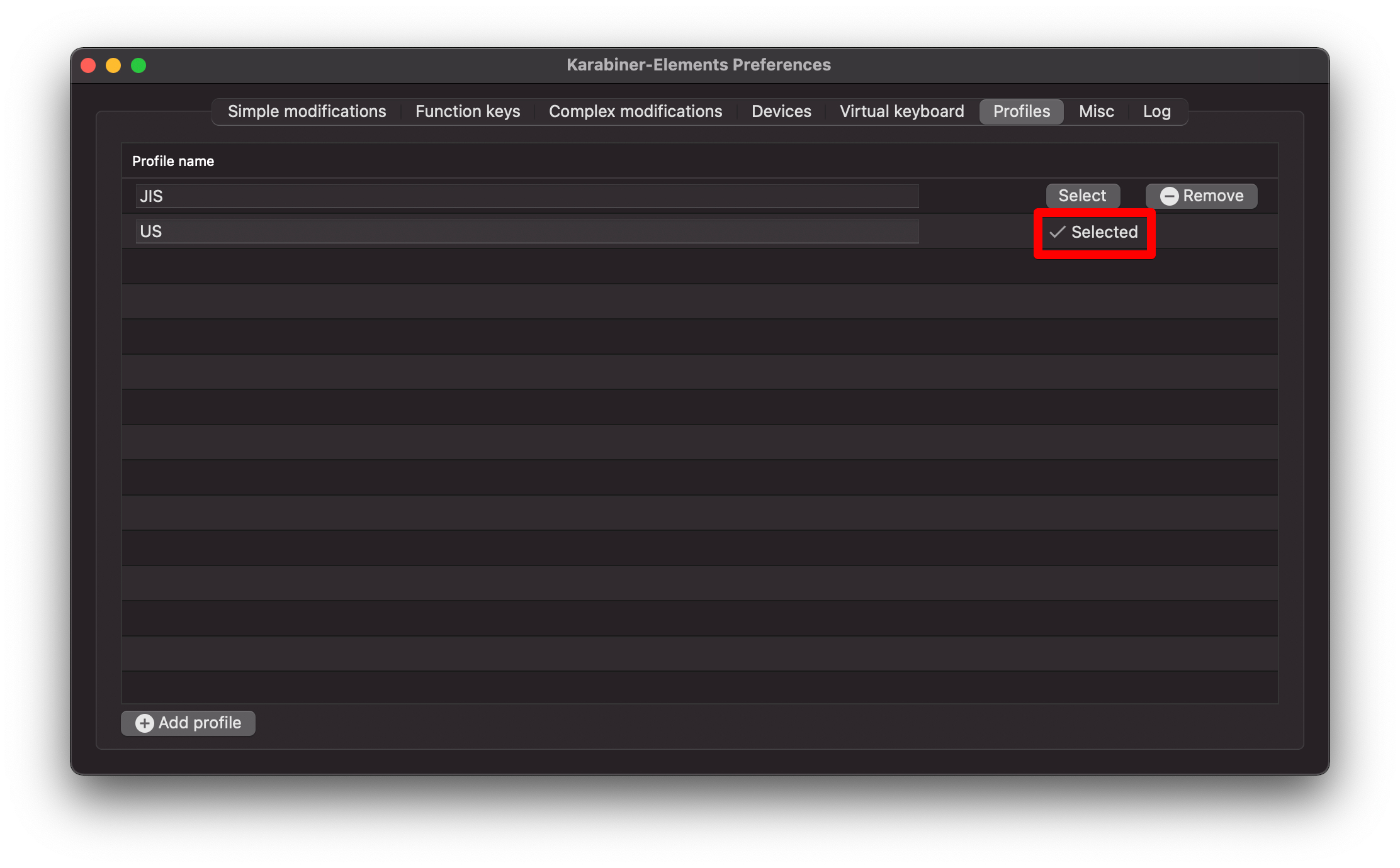Viewport: 1400px width, 868px height.
Task: Maximize the window with green button
Action: click(139, 65)
